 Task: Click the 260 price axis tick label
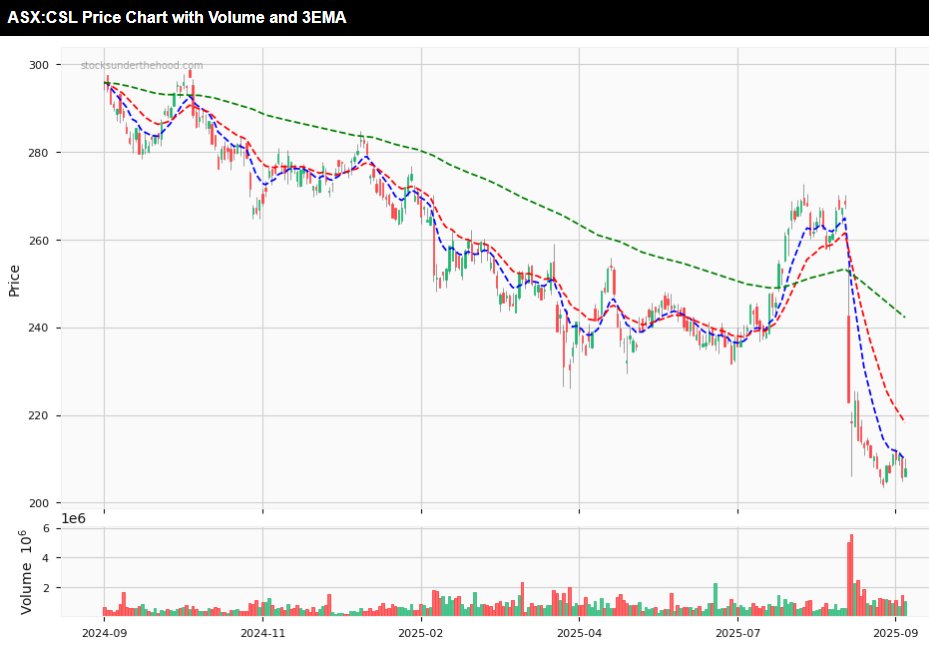(66, 241)
